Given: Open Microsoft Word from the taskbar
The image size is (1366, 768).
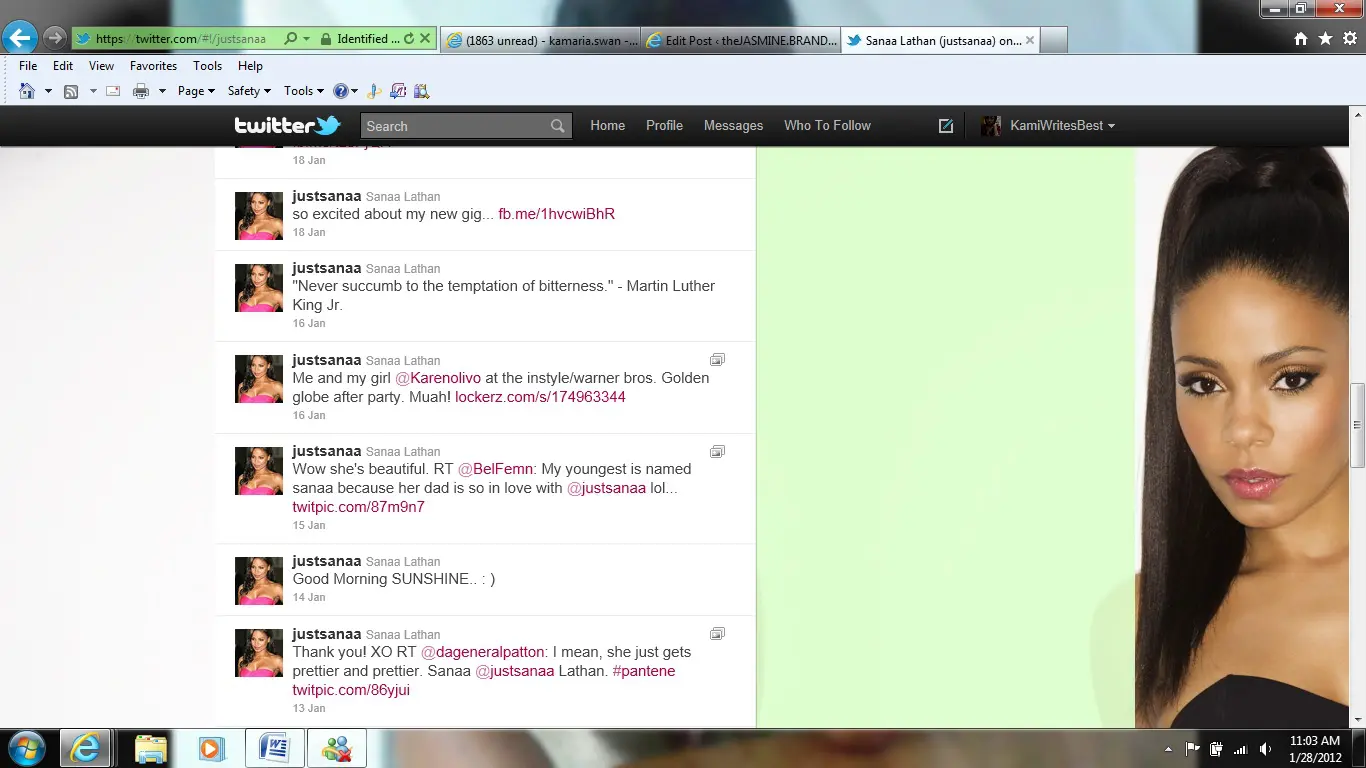Looking at the screenshot, I should click(x=274, y=748).
